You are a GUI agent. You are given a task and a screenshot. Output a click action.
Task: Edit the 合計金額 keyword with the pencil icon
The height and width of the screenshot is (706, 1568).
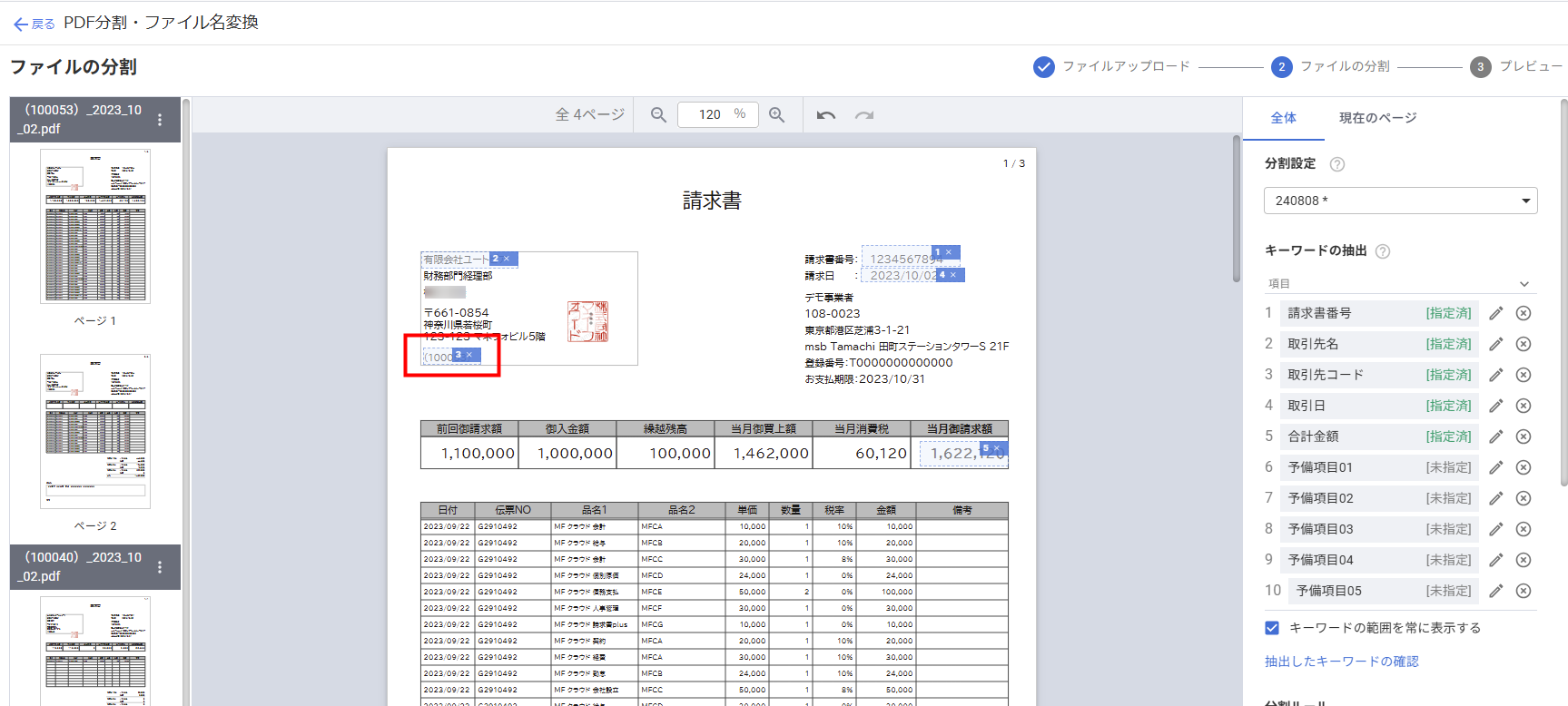(x=1496, y=436)
